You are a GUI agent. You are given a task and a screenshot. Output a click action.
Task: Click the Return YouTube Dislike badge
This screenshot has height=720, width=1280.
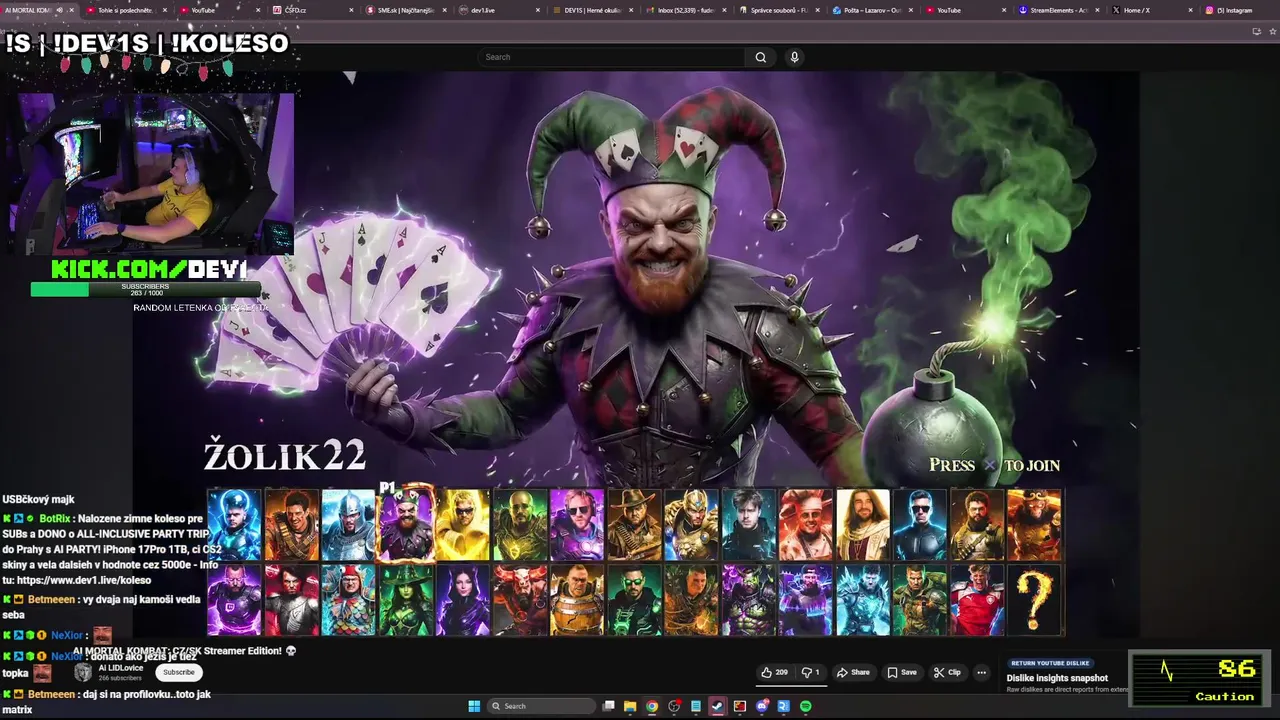click(x=1050, y=663)
